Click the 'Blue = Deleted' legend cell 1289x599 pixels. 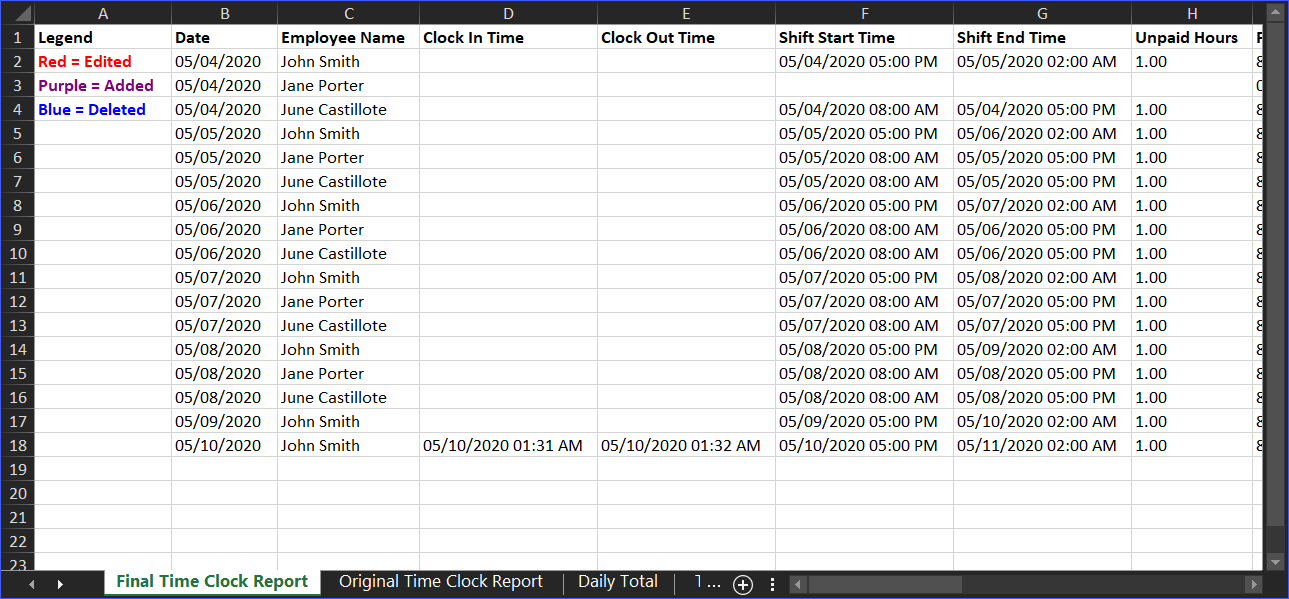[103, 110]
